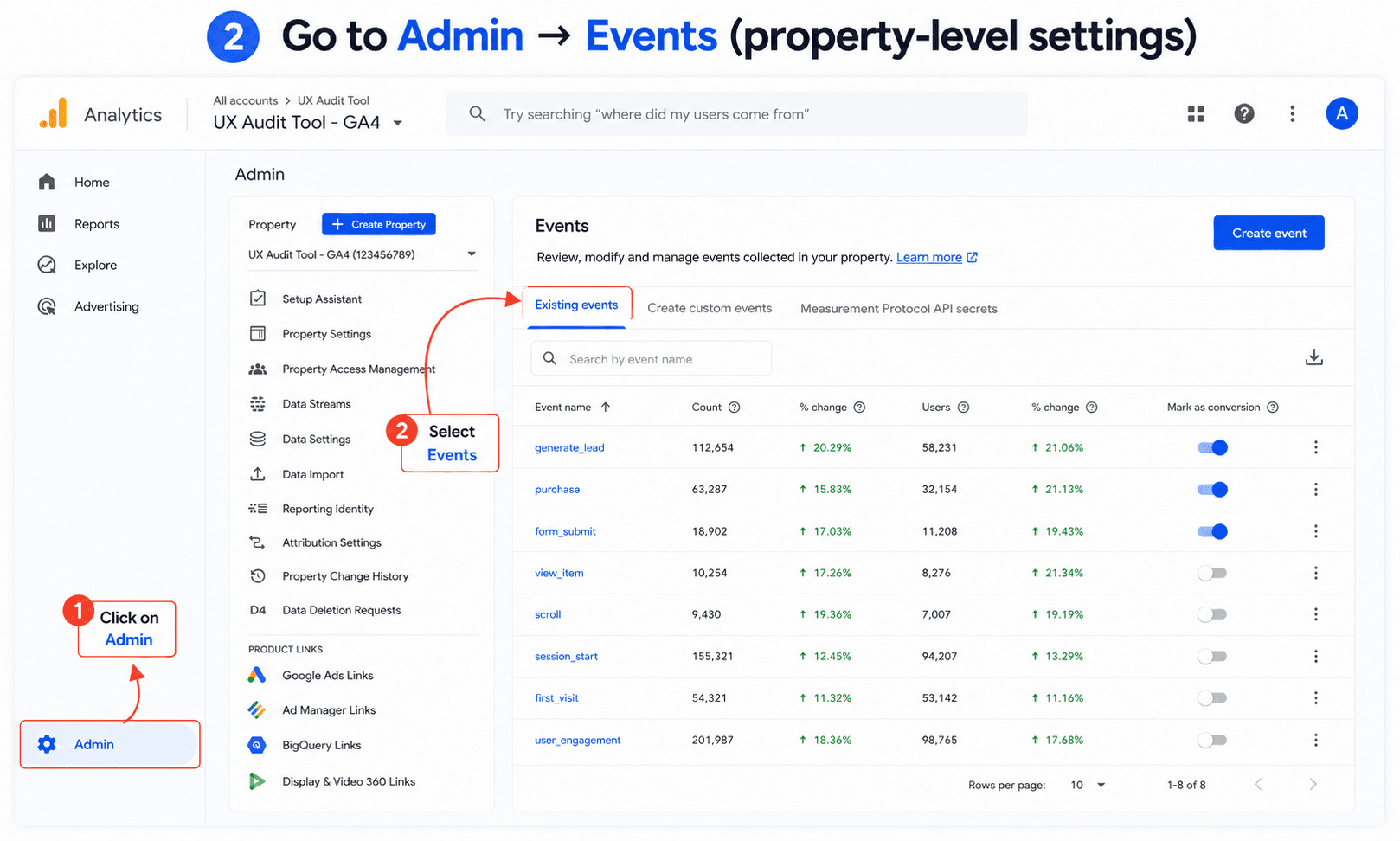Disable conversion toggle for form_submit
This screenshot has height=841, width=1400.
point(1212,531)
